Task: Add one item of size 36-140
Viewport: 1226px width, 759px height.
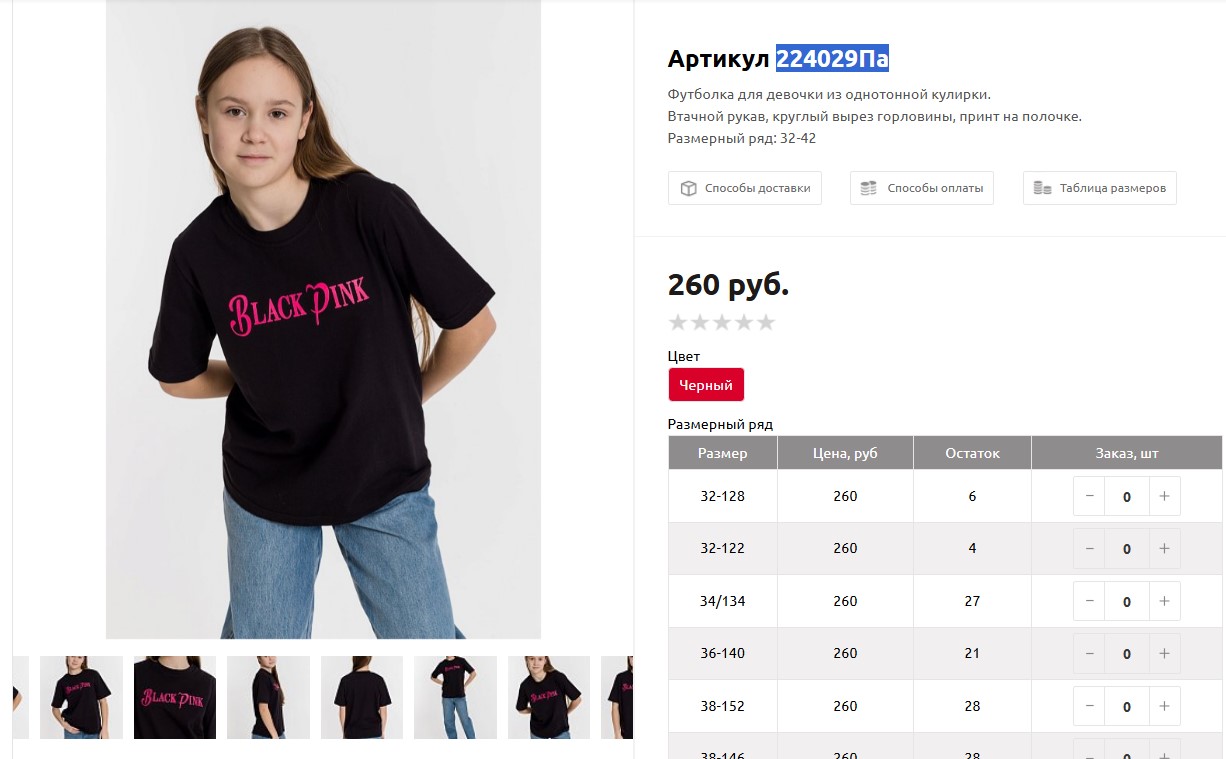Action: (1164, 653)
